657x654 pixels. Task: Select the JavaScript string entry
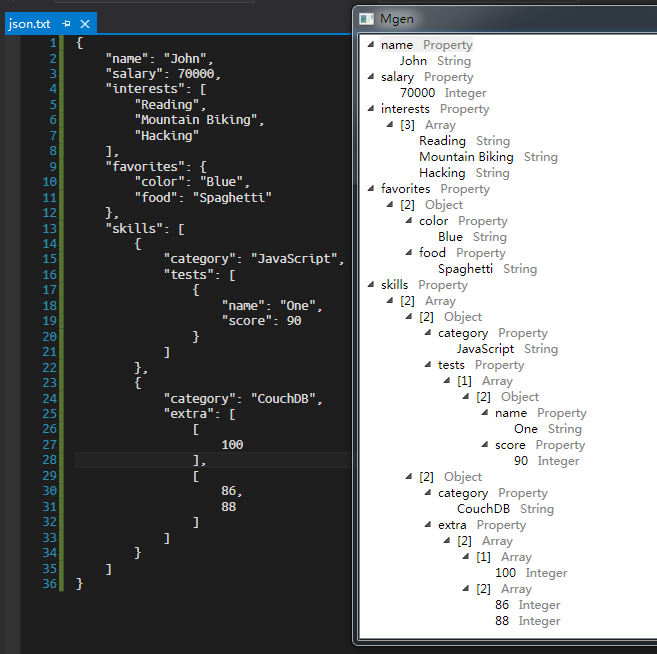point(485,349)
